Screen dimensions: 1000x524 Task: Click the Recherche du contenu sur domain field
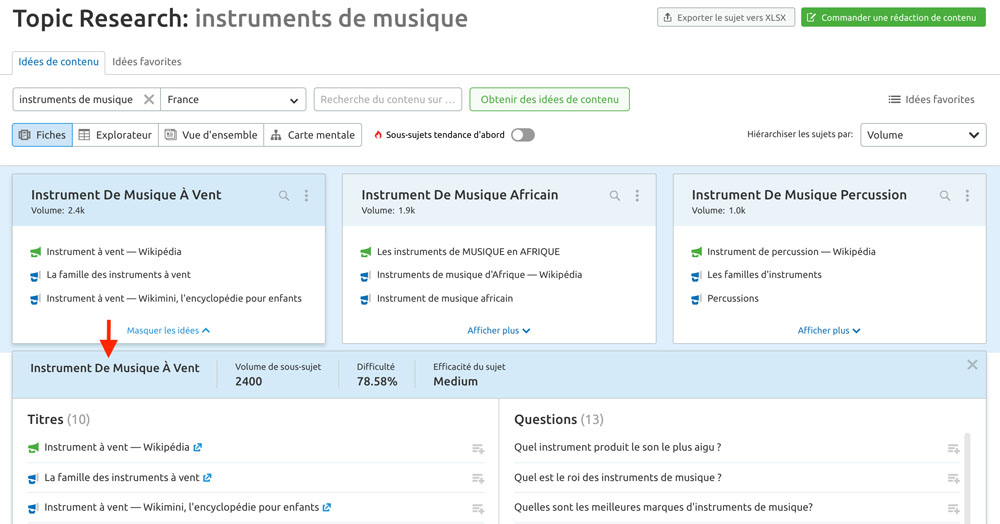click(x=388, y=99)
